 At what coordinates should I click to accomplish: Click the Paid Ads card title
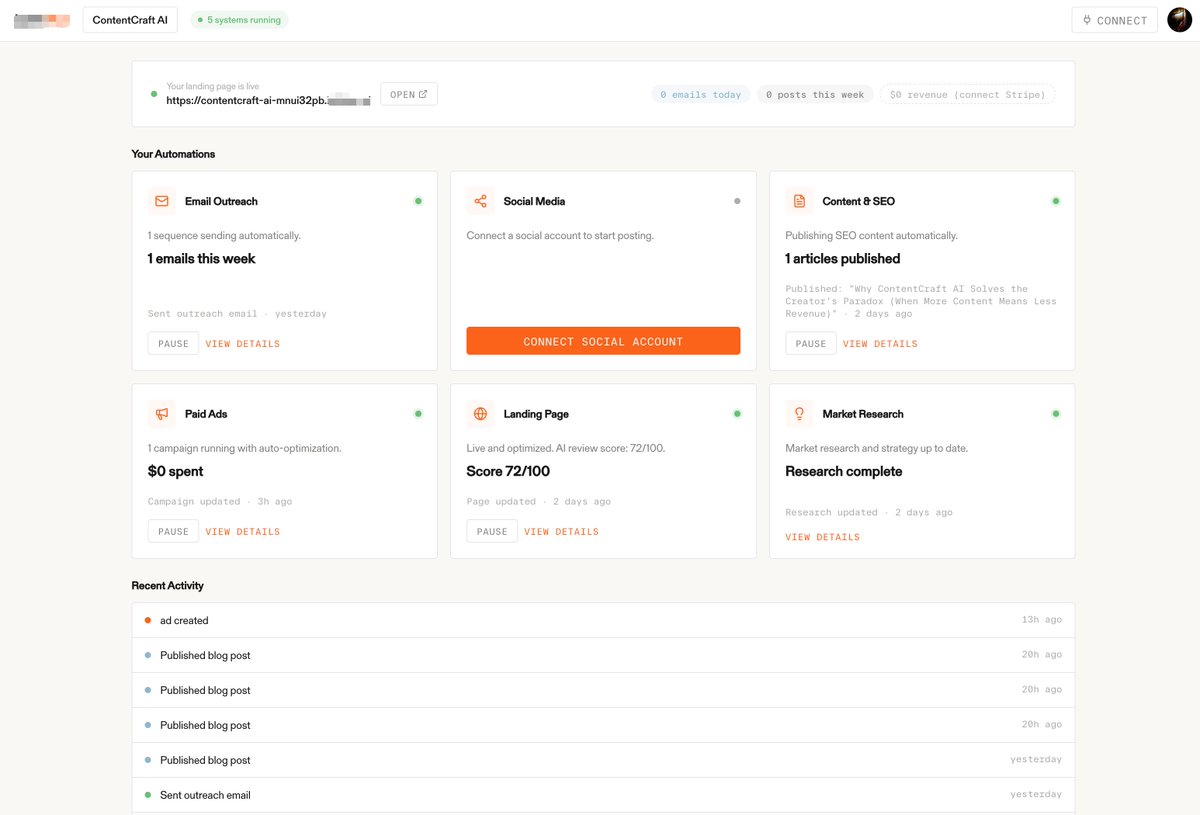point(206,414)
